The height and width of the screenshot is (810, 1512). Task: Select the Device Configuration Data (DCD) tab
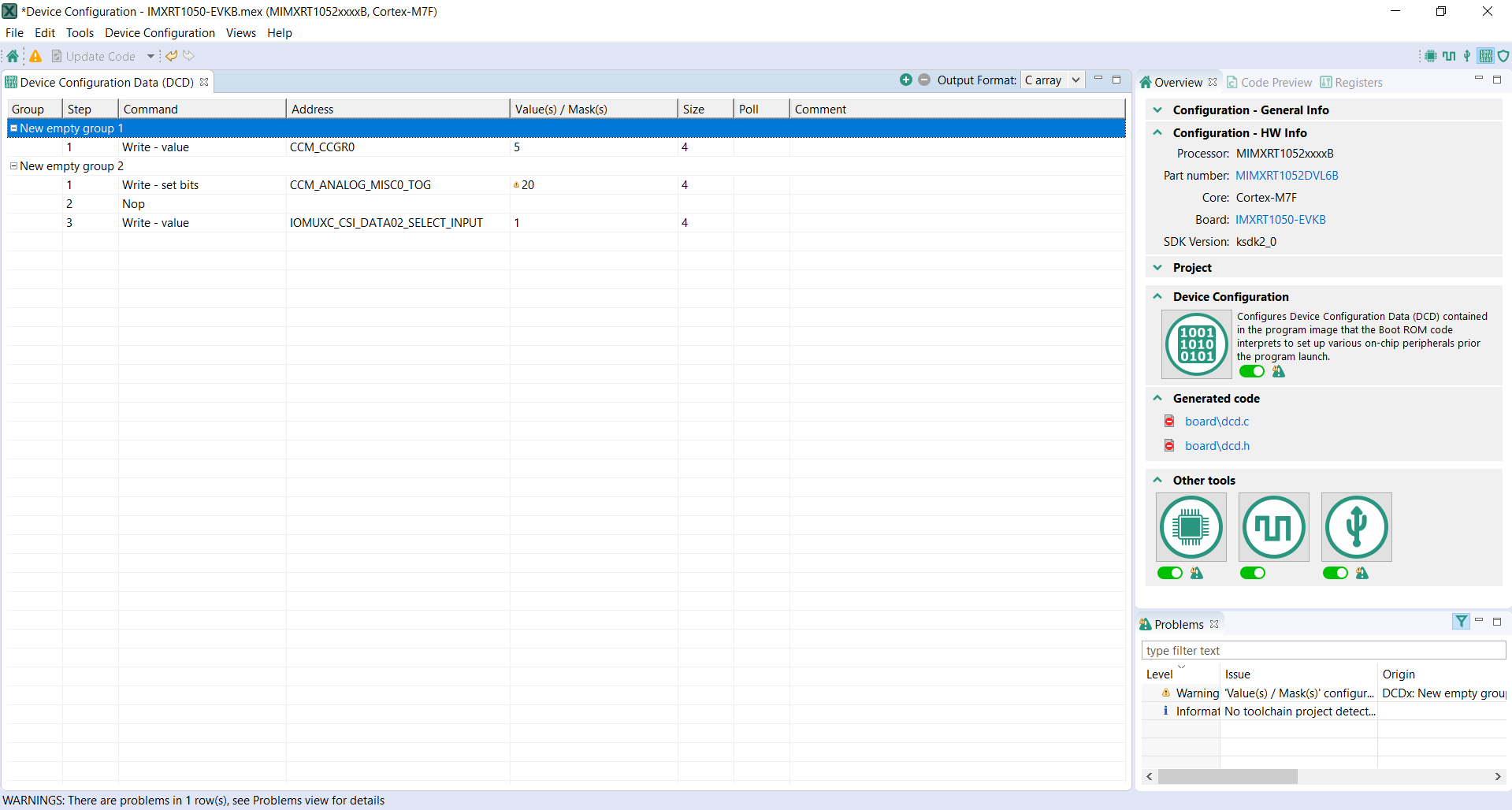(107, 82)
